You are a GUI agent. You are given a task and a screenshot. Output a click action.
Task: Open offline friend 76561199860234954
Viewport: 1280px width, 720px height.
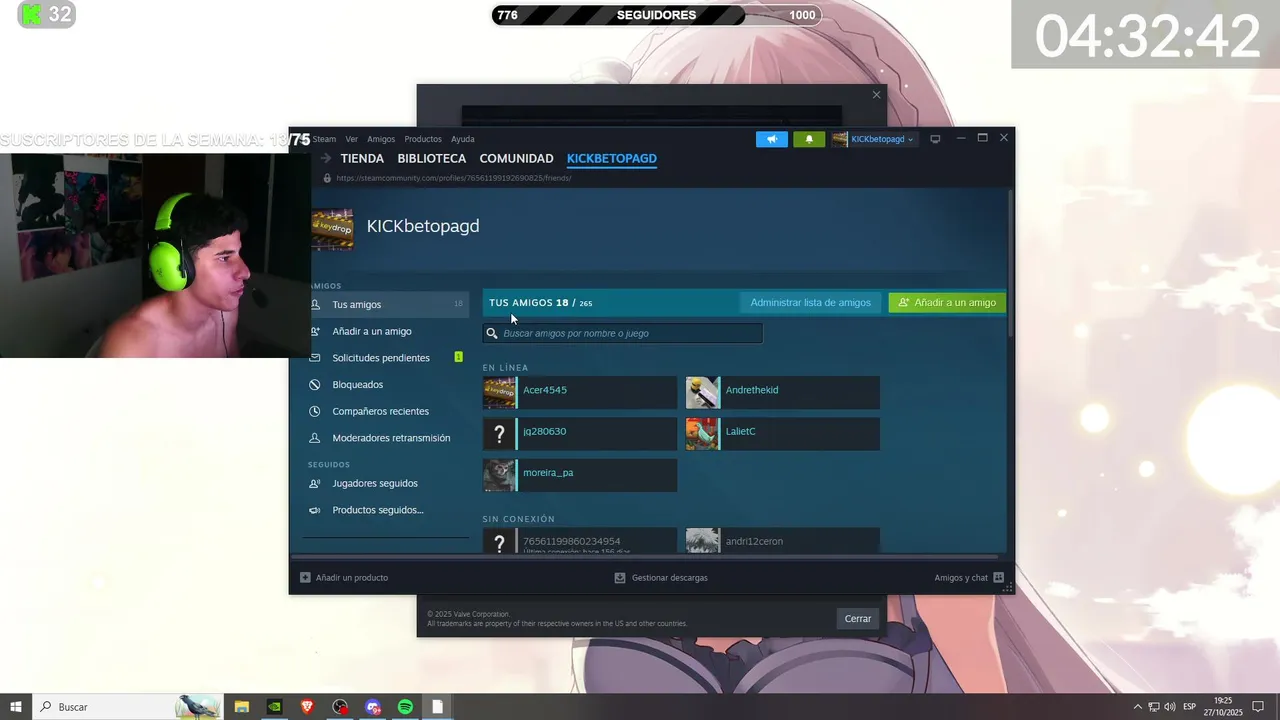pos(580,541)
